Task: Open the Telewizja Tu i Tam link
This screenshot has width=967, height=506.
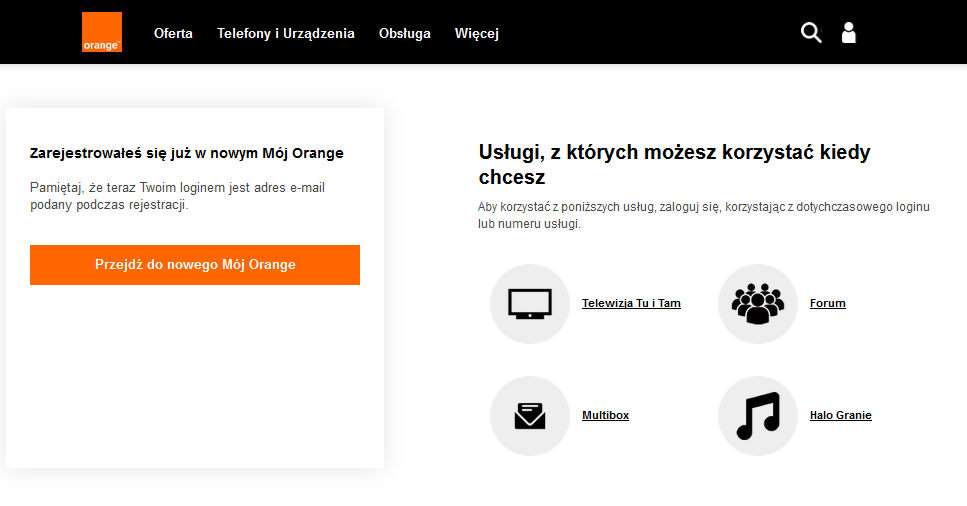Action: [x=631, y=303]
